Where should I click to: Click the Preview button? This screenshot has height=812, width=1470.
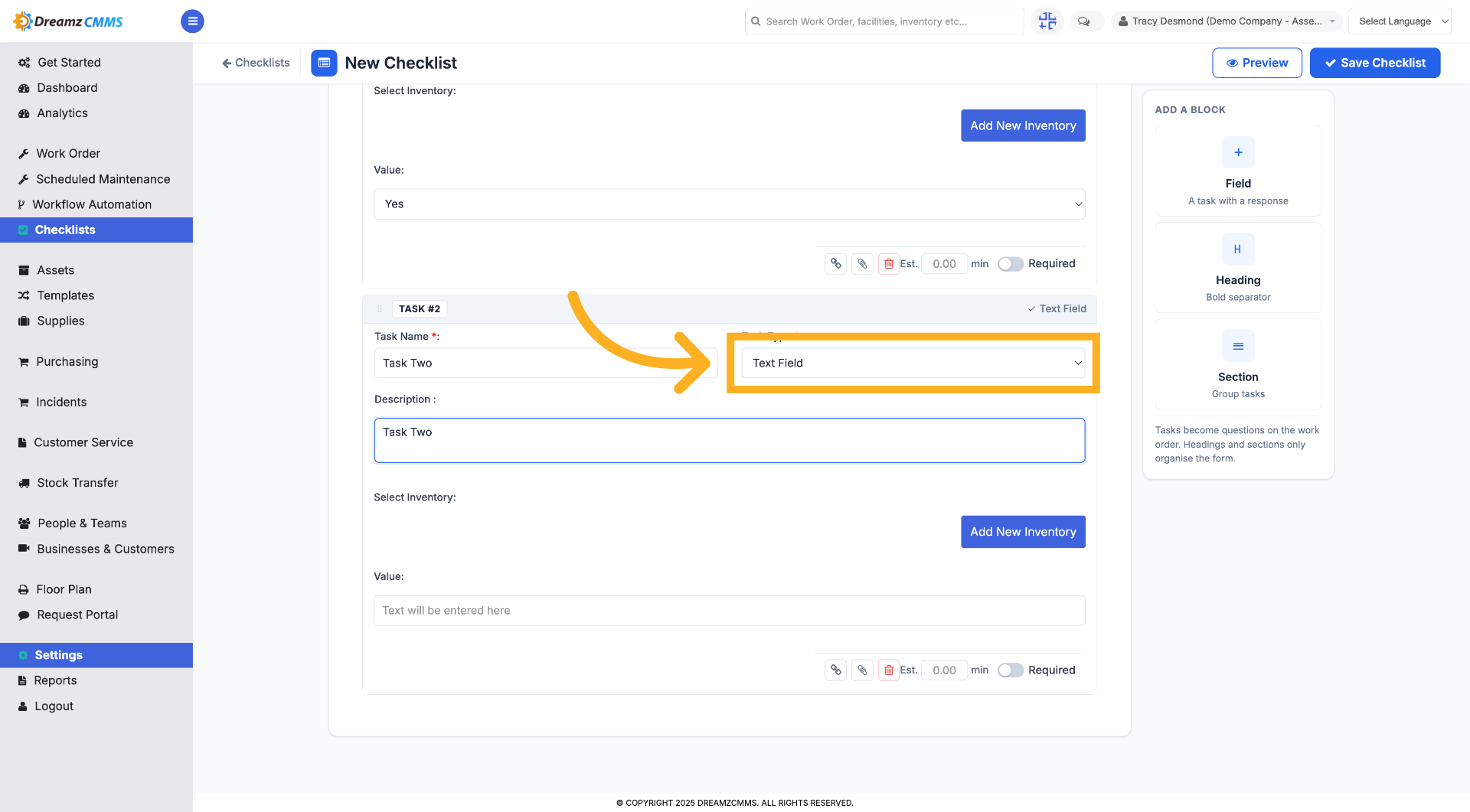click(x=1257, y=63)
